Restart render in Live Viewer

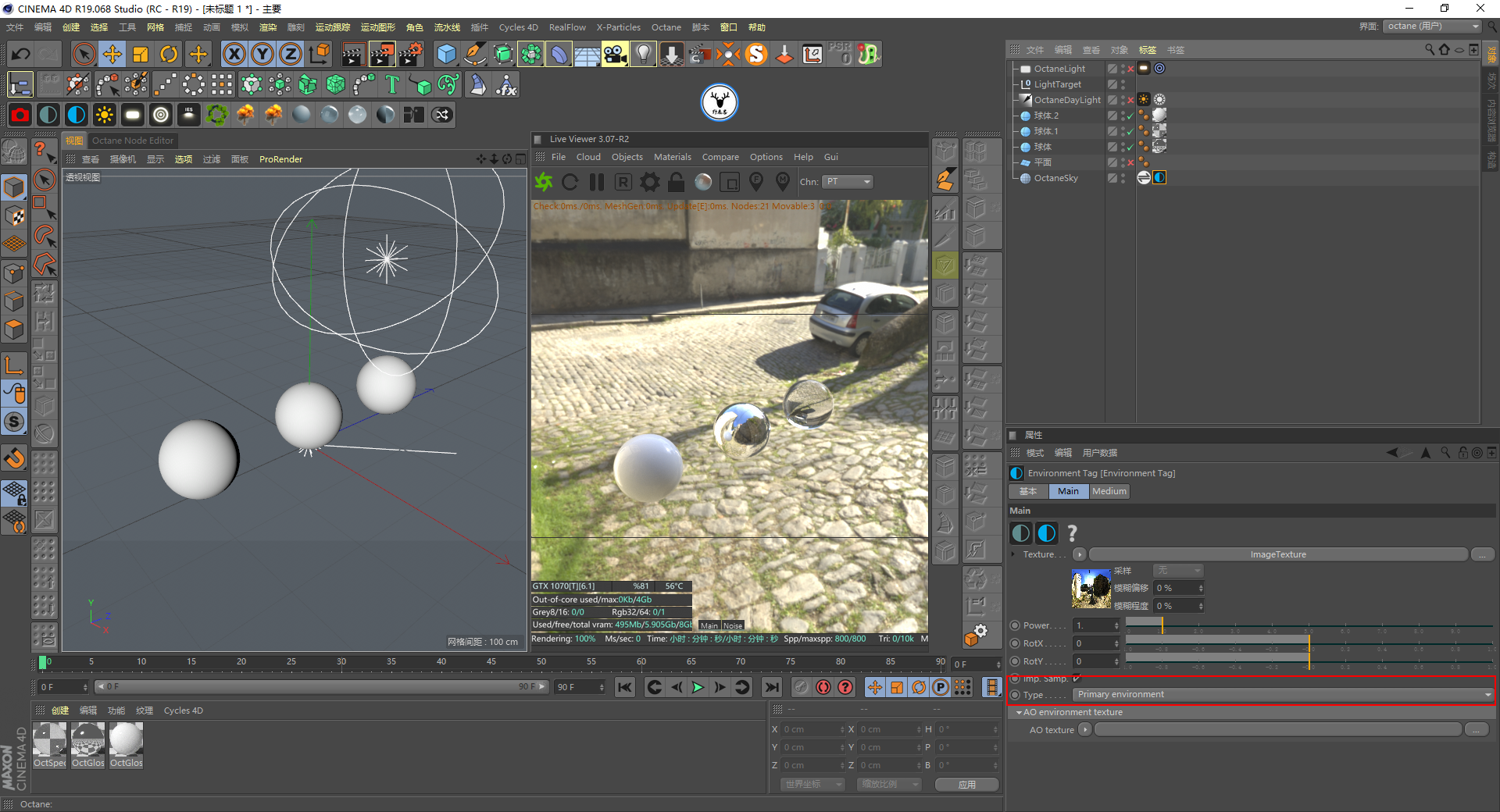[x=570, y=182]
